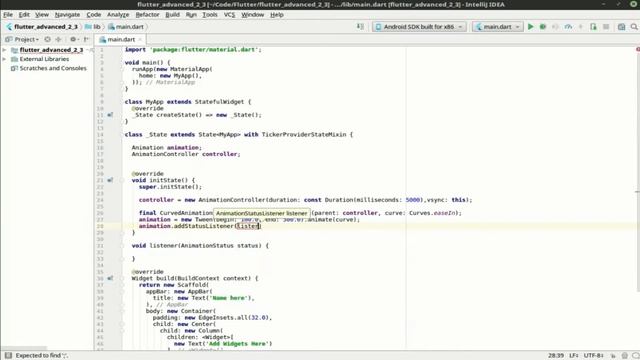The width and height of the screenshot is (640, 360).
Task: Click 'Expected to find' status bar message
Action: (x=42, y=356)
